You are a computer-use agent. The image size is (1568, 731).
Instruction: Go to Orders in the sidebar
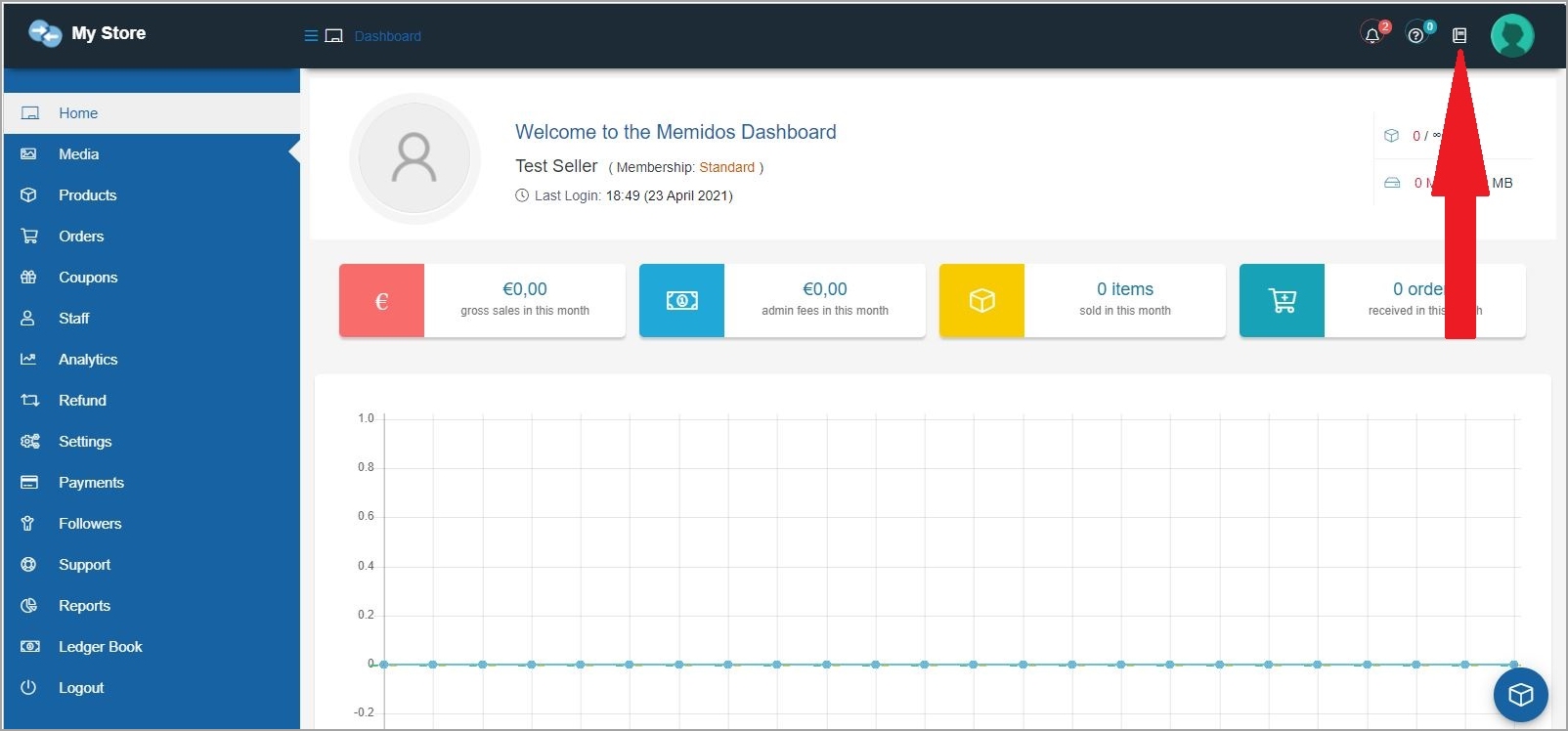[81, 236]
